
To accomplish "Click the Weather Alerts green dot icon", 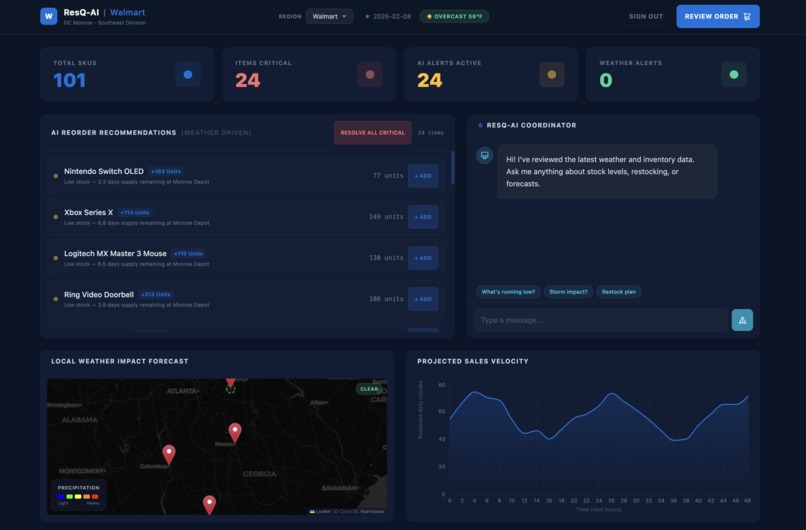I will click(734, 75).
